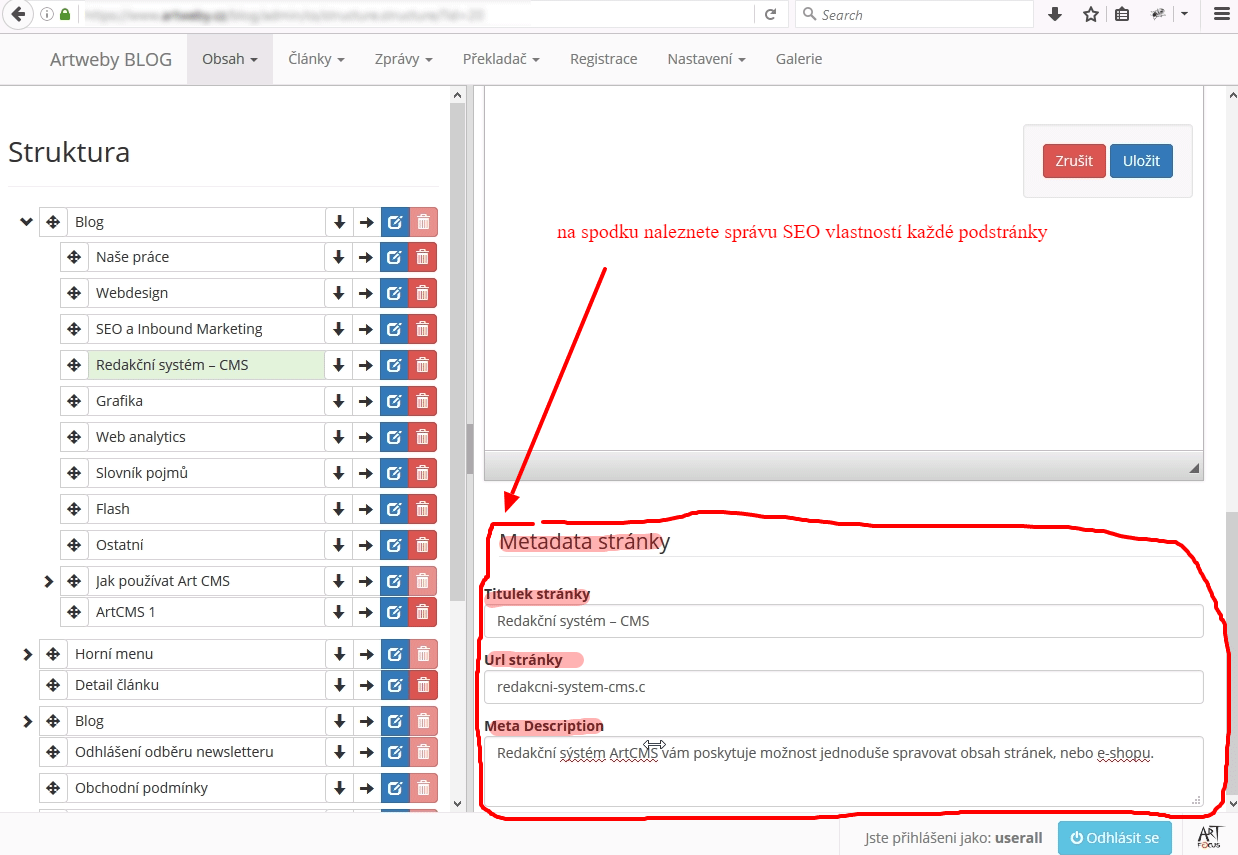This screenshot has width=1238, height=855.
Task: Reload the page with the refresh icon
Action: click(770, 14)
